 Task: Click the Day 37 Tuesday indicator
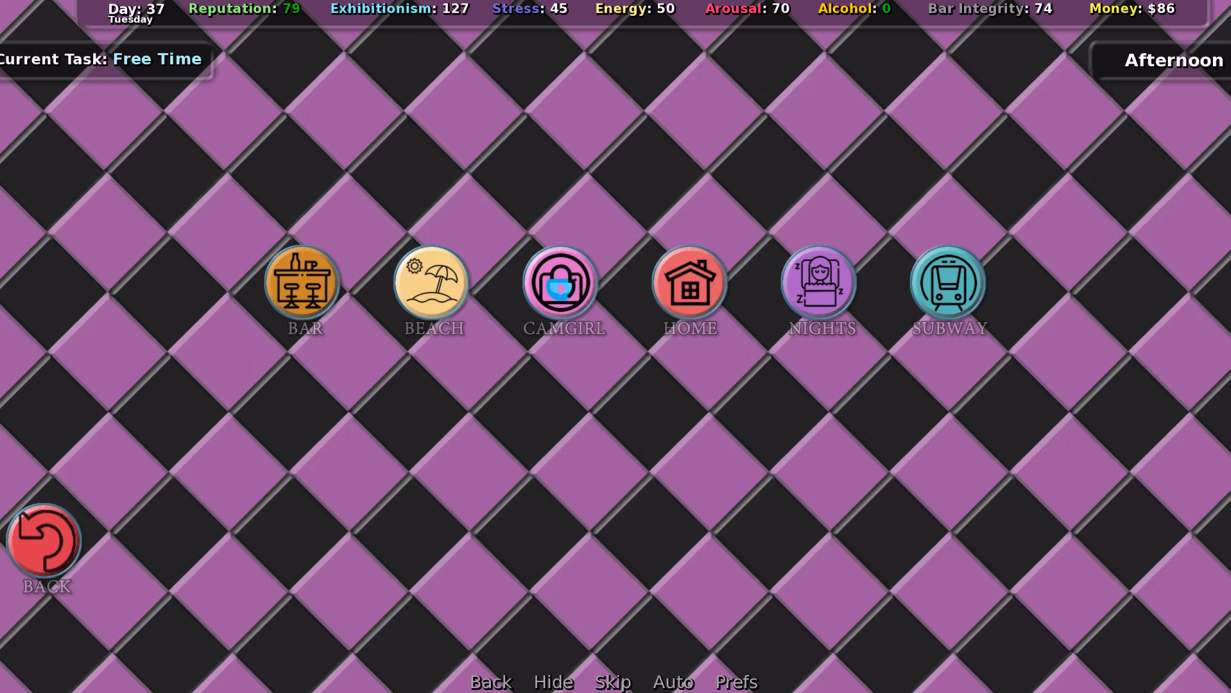coord(136,12)
